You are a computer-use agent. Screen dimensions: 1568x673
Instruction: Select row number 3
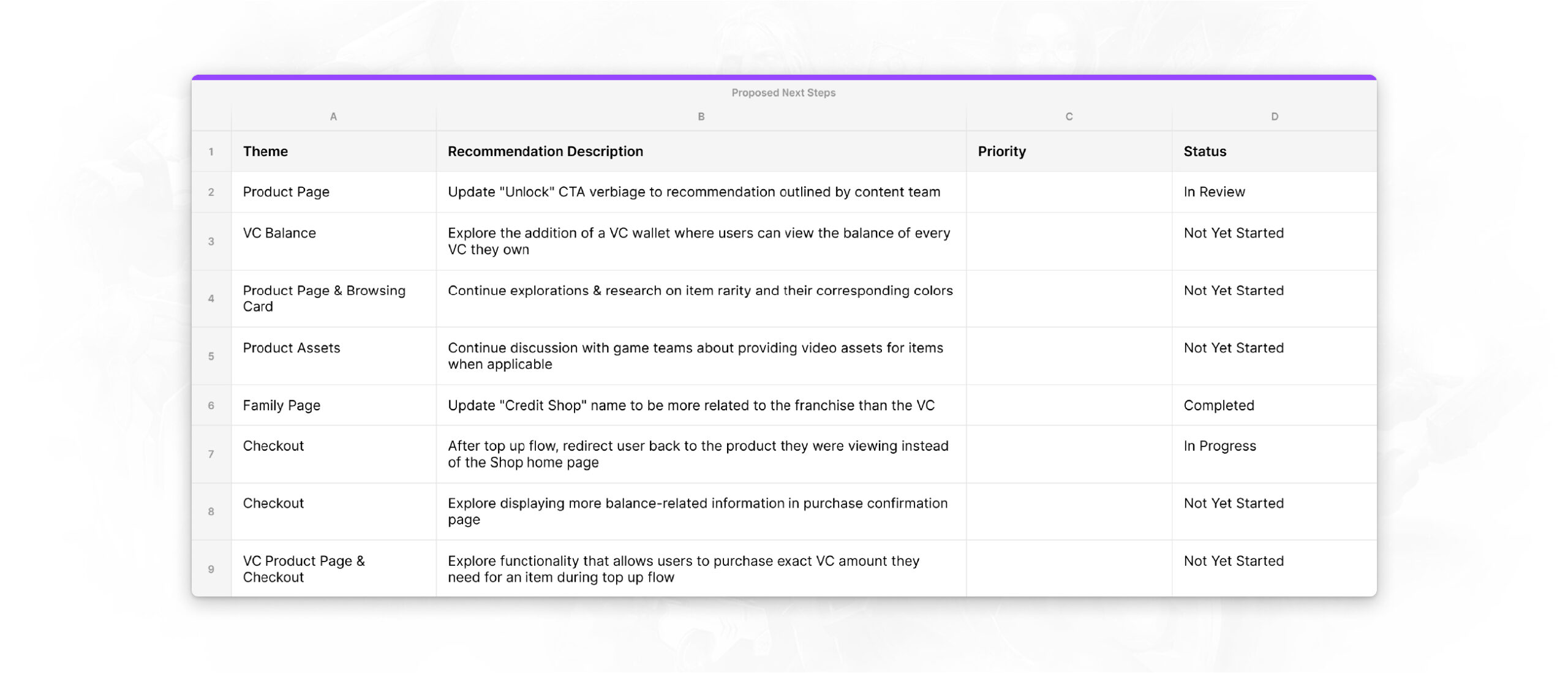click(x=211, y=241)
